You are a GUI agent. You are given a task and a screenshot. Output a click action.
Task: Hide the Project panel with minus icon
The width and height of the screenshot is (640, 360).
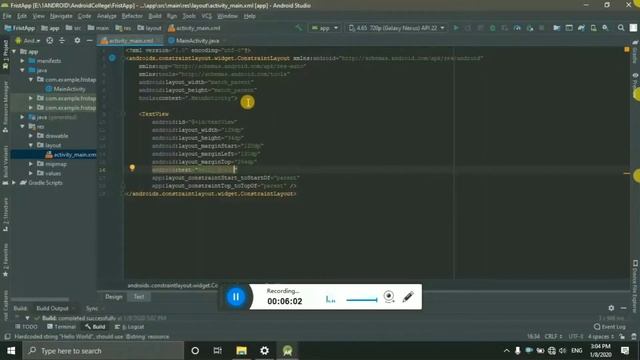pos(89,40)
